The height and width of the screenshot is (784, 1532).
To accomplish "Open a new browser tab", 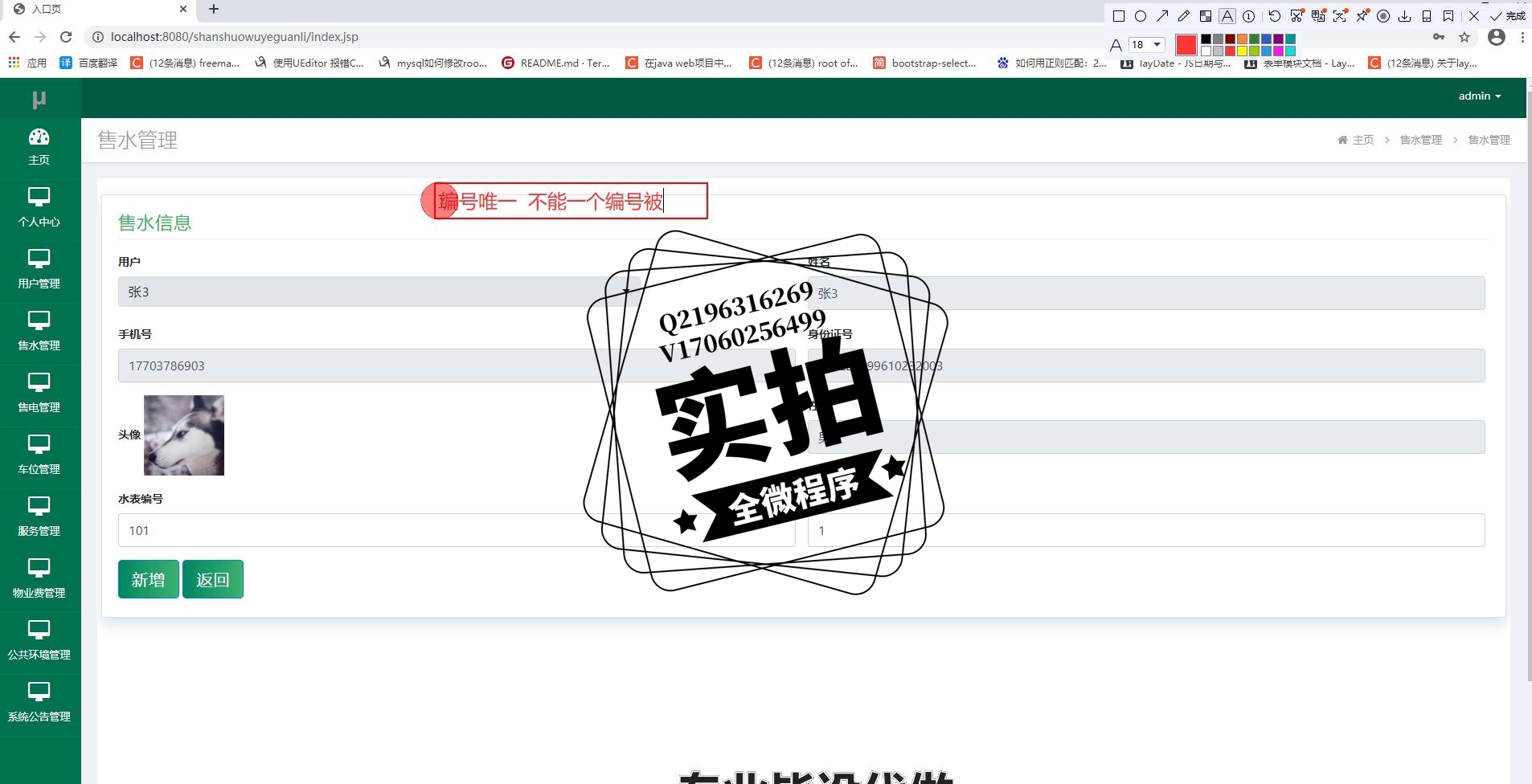I will point(214,10).
